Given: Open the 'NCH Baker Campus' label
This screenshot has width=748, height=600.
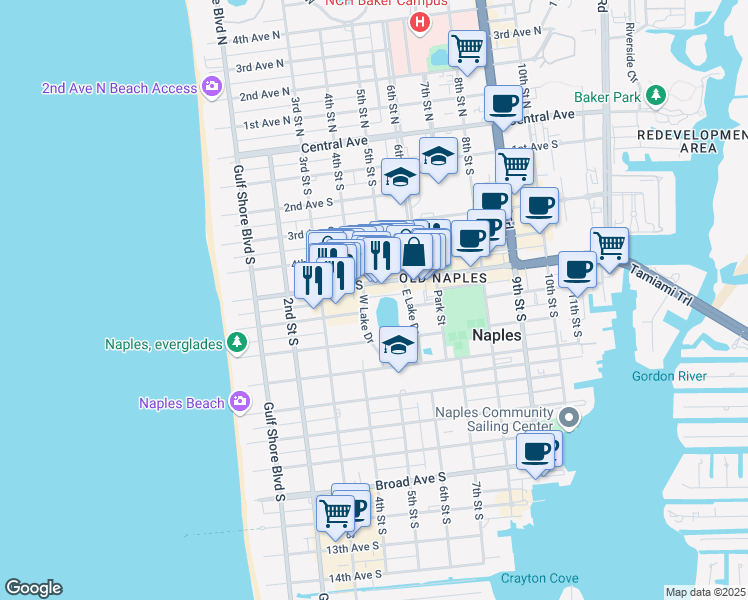Looking at the screenshot, I should tap(387, 3).
